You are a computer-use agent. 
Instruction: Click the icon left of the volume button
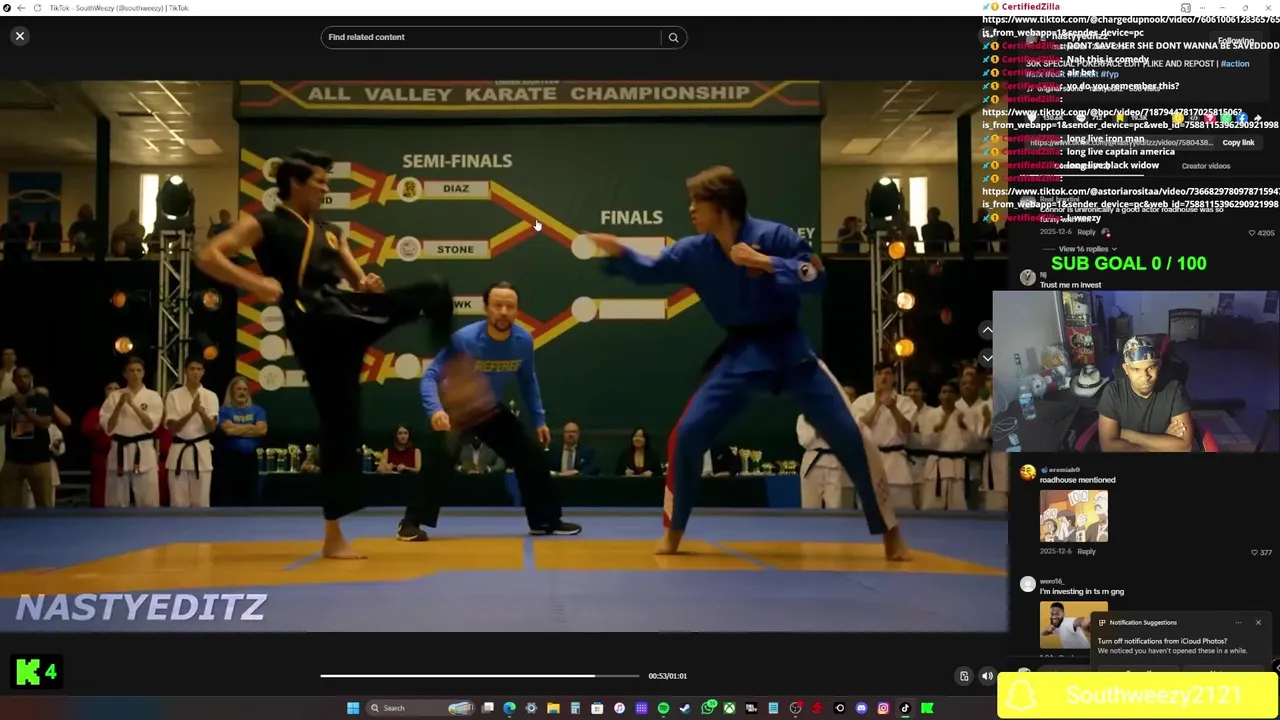tap(964, 676)
